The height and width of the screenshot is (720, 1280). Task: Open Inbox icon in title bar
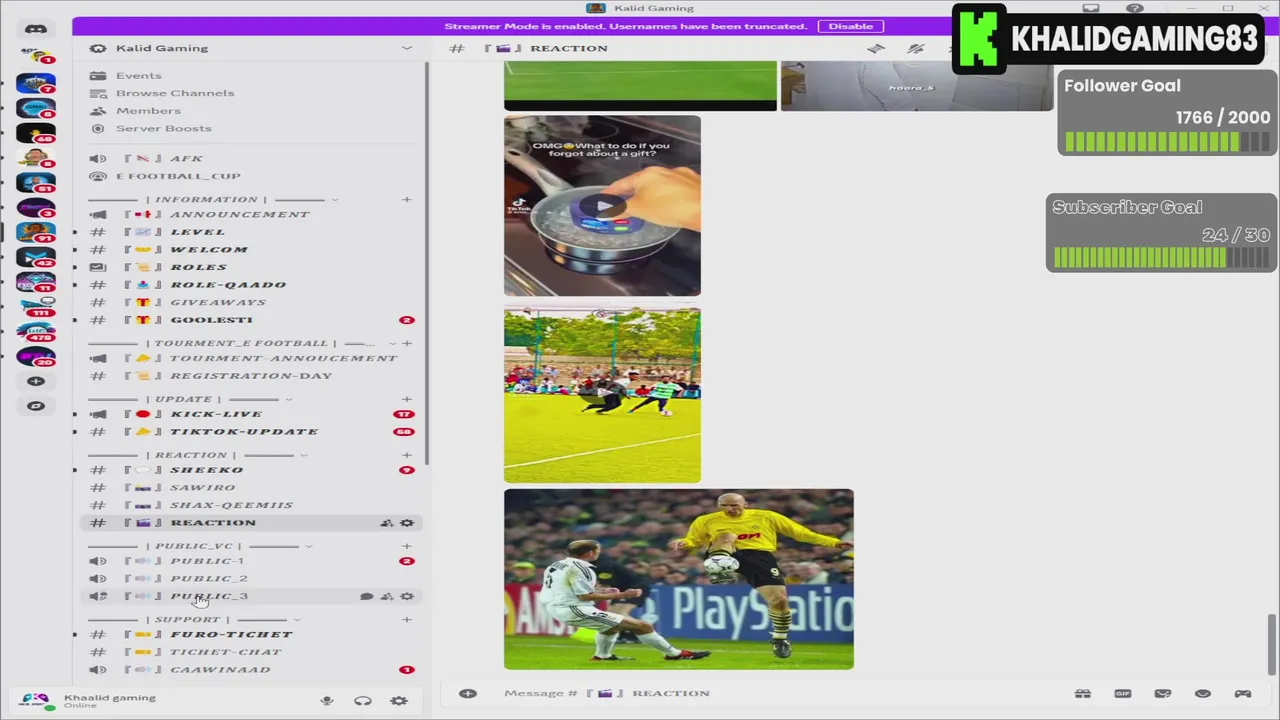click(x=1091, y=8)
